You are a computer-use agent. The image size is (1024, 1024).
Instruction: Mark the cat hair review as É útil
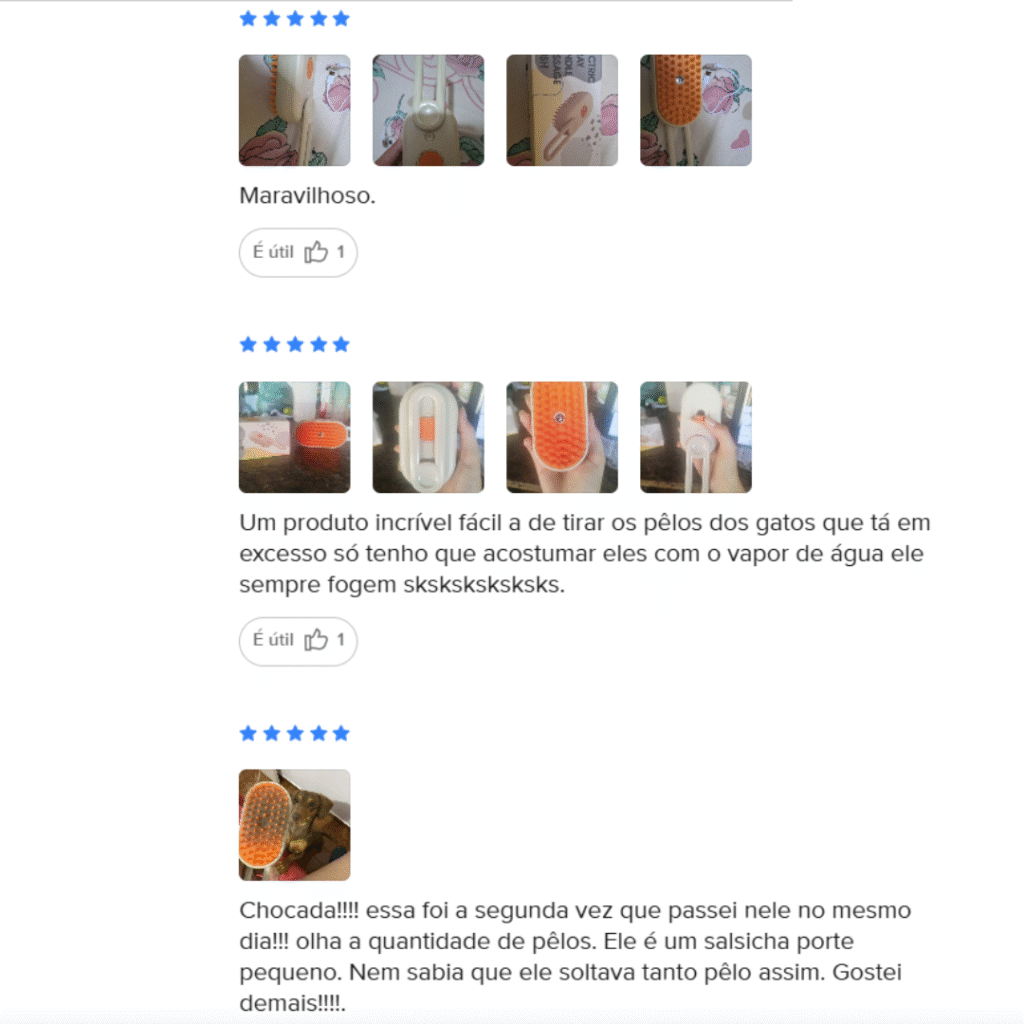click(298, 641)
